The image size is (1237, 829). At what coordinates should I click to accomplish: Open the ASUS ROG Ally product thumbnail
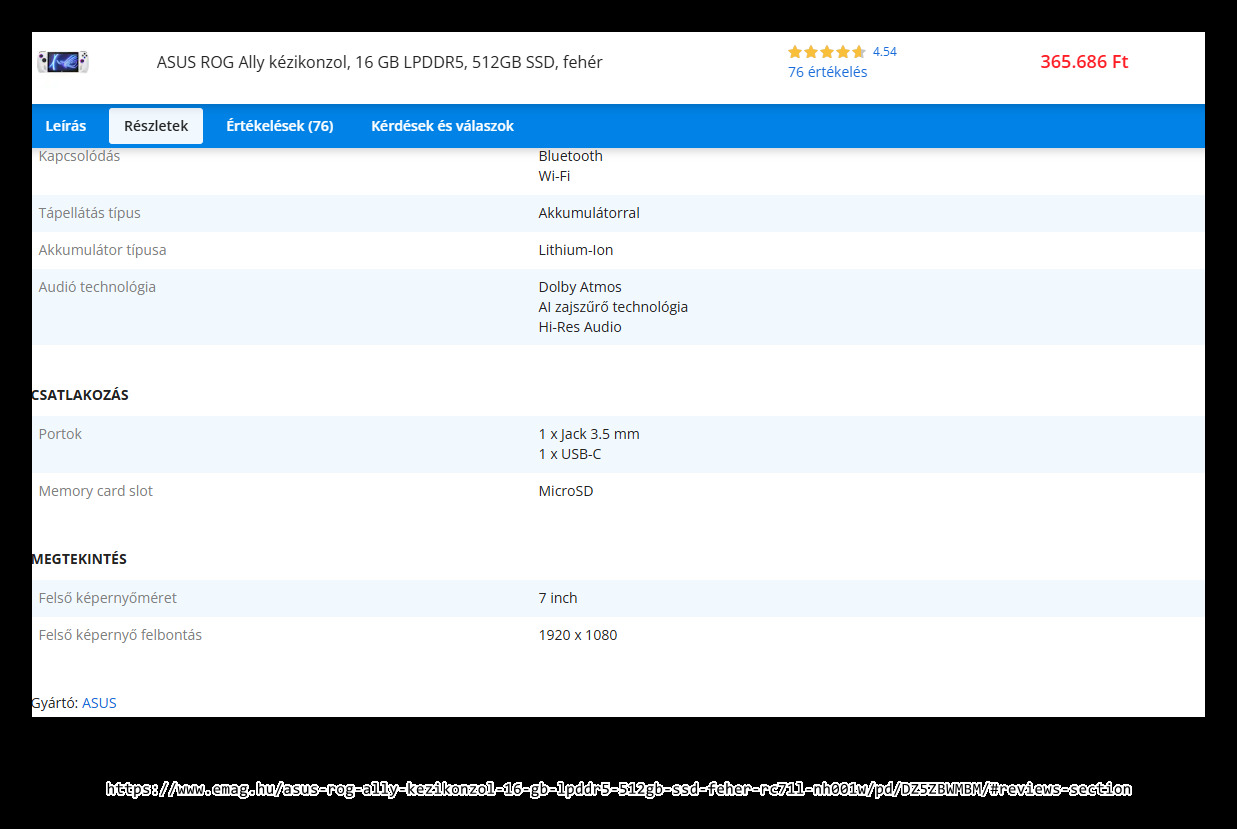tap(63, 62)
